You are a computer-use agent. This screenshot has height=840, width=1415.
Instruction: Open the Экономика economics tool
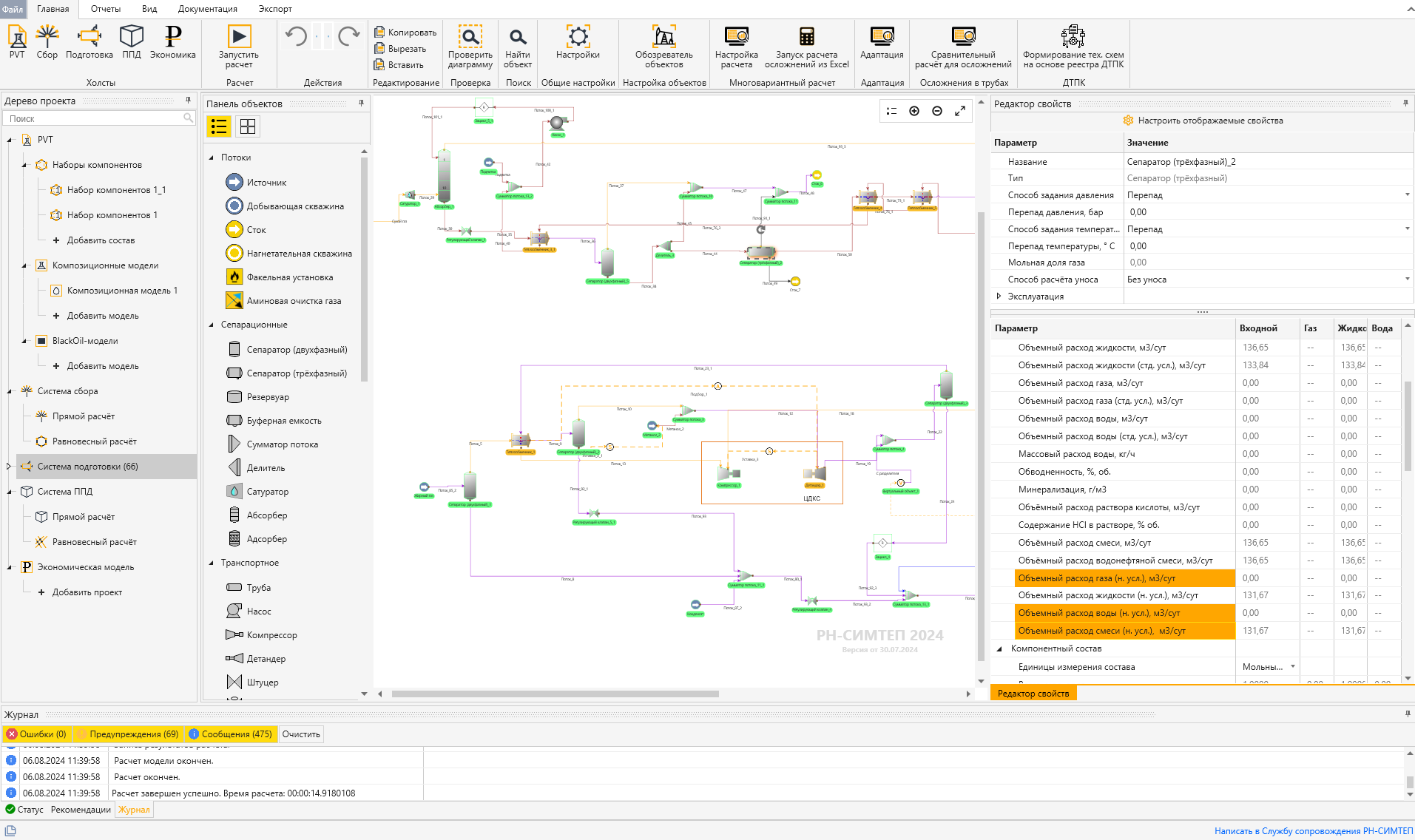click(x=173, y=41)
